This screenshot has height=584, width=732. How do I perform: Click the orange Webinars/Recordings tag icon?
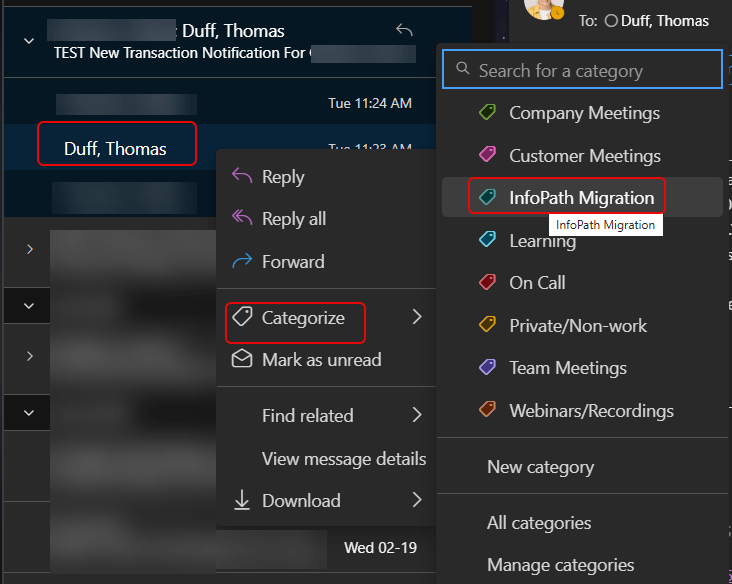click(487, 410)
